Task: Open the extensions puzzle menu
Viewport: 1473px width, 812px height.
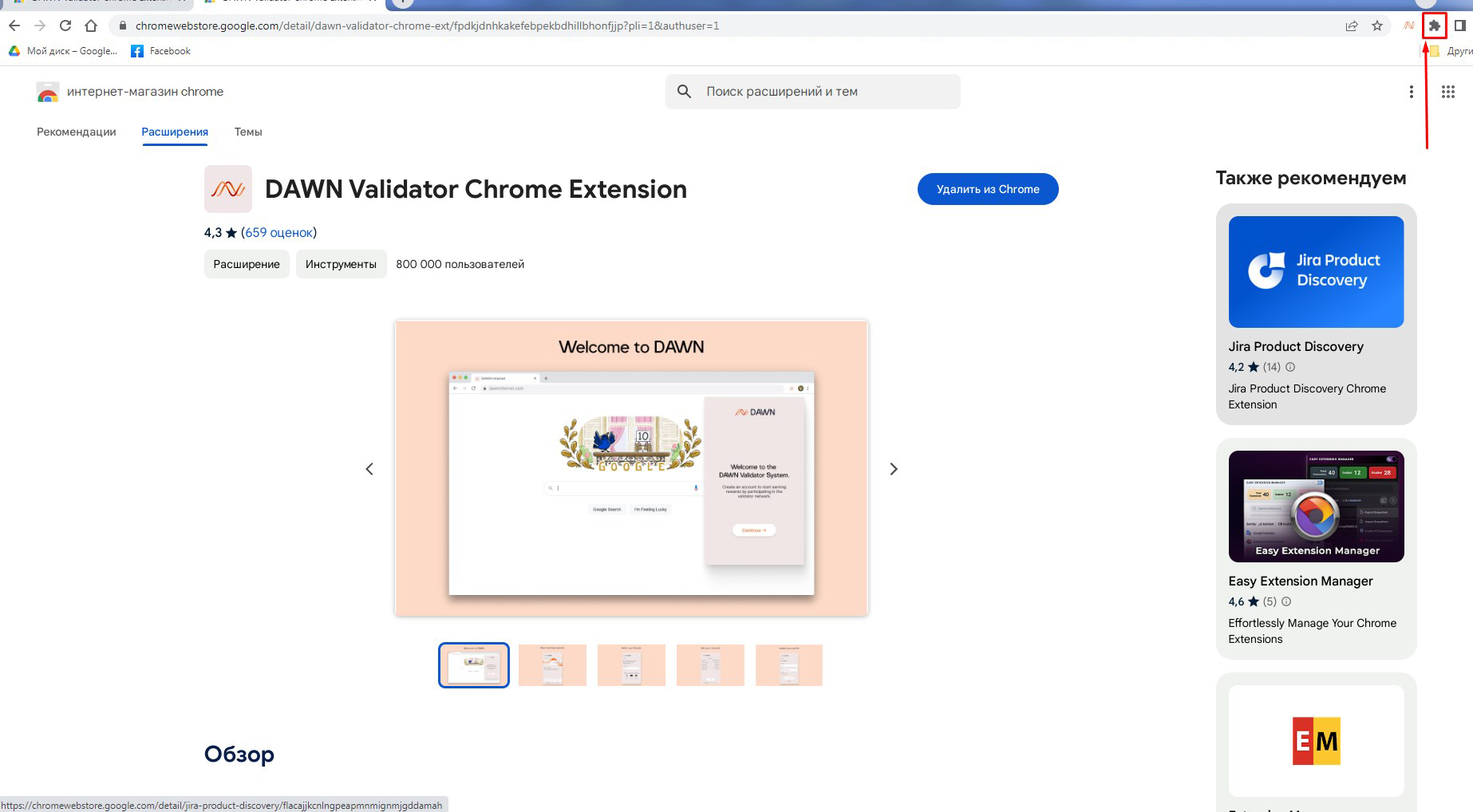Action: [1435, 26]
